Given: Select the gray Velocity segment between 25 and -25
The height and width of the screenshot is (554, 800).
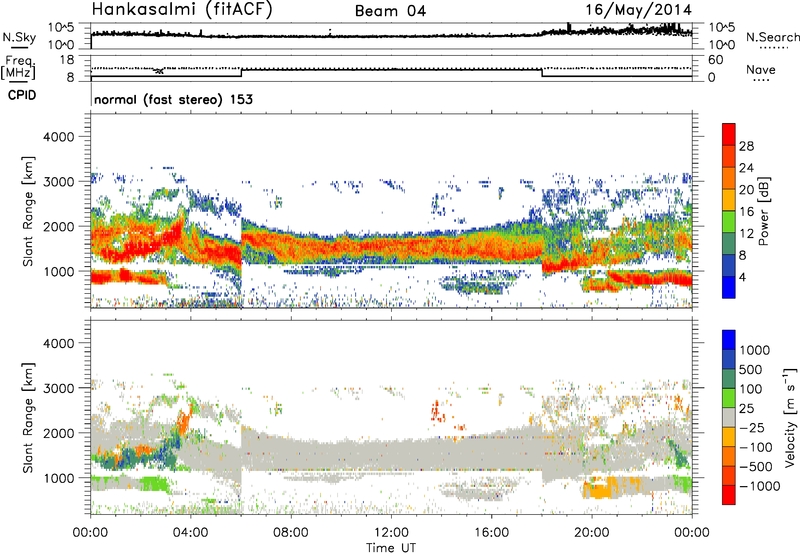Looking at the screenshot, I should (x=729, y=418).
